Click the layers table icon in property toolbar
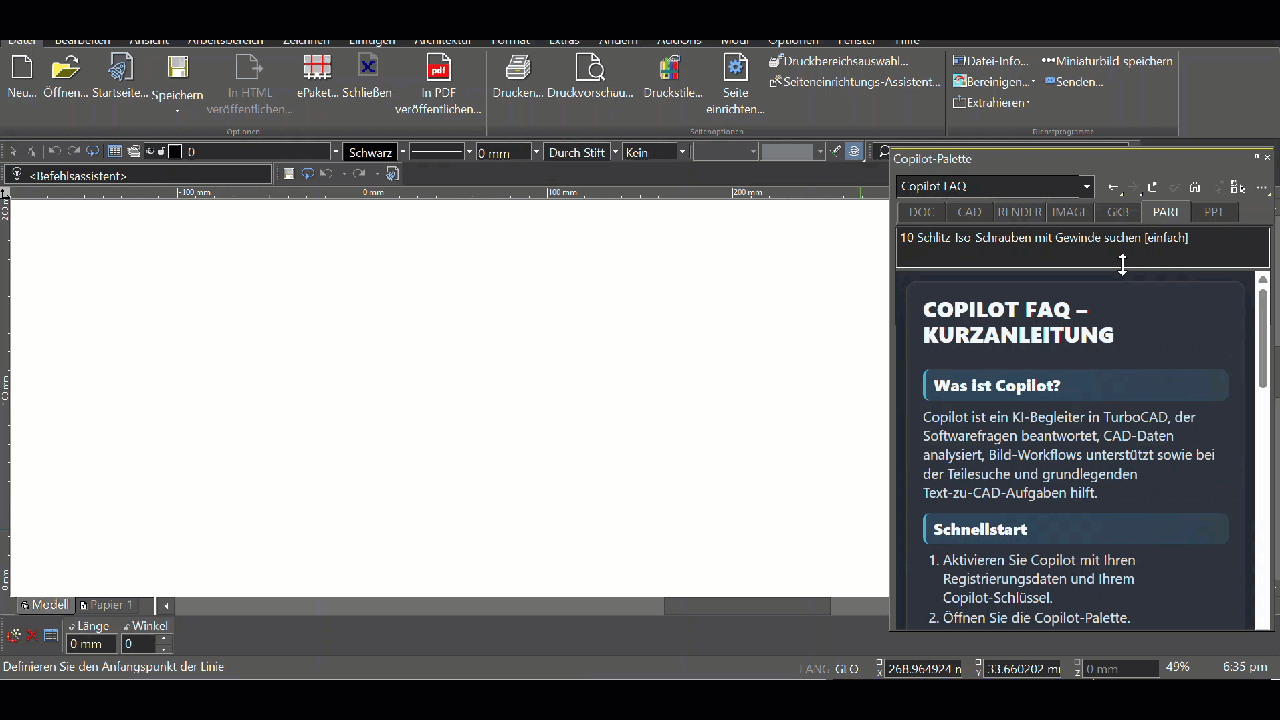Viewport: 1280px width, 720px height. (115, 152)
